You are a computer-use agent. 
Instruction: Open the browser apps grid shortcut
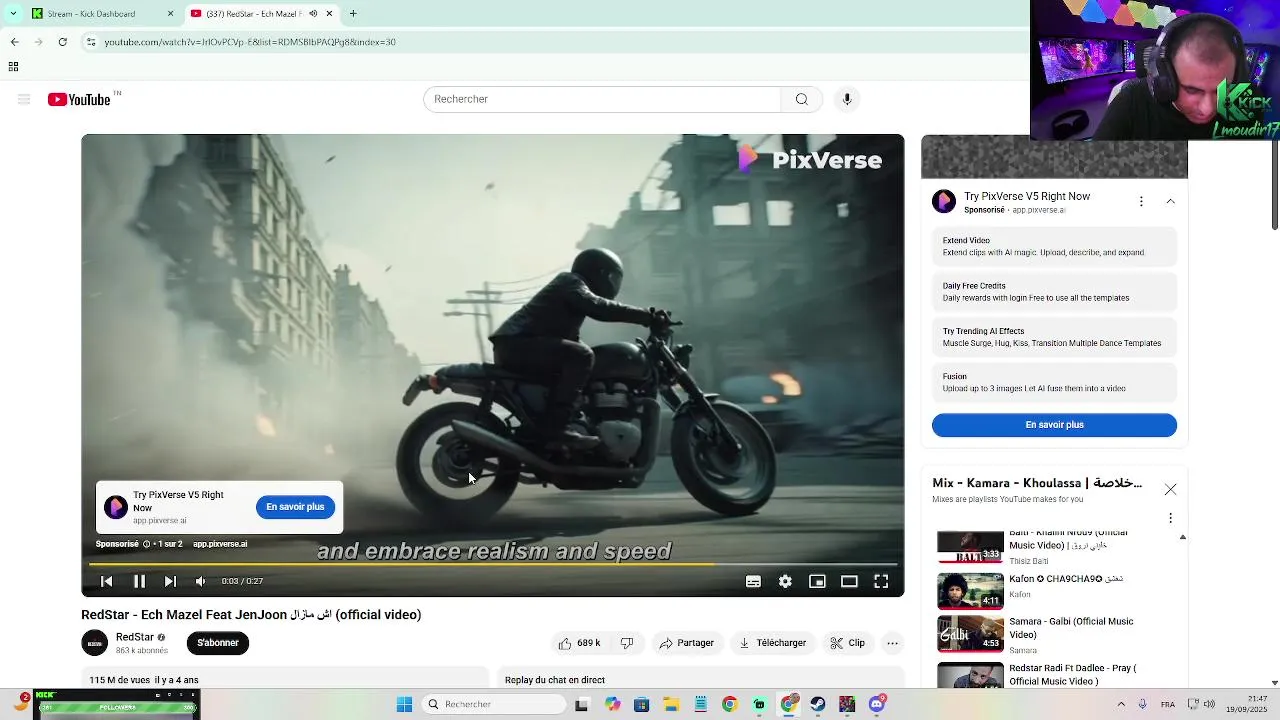13,67
